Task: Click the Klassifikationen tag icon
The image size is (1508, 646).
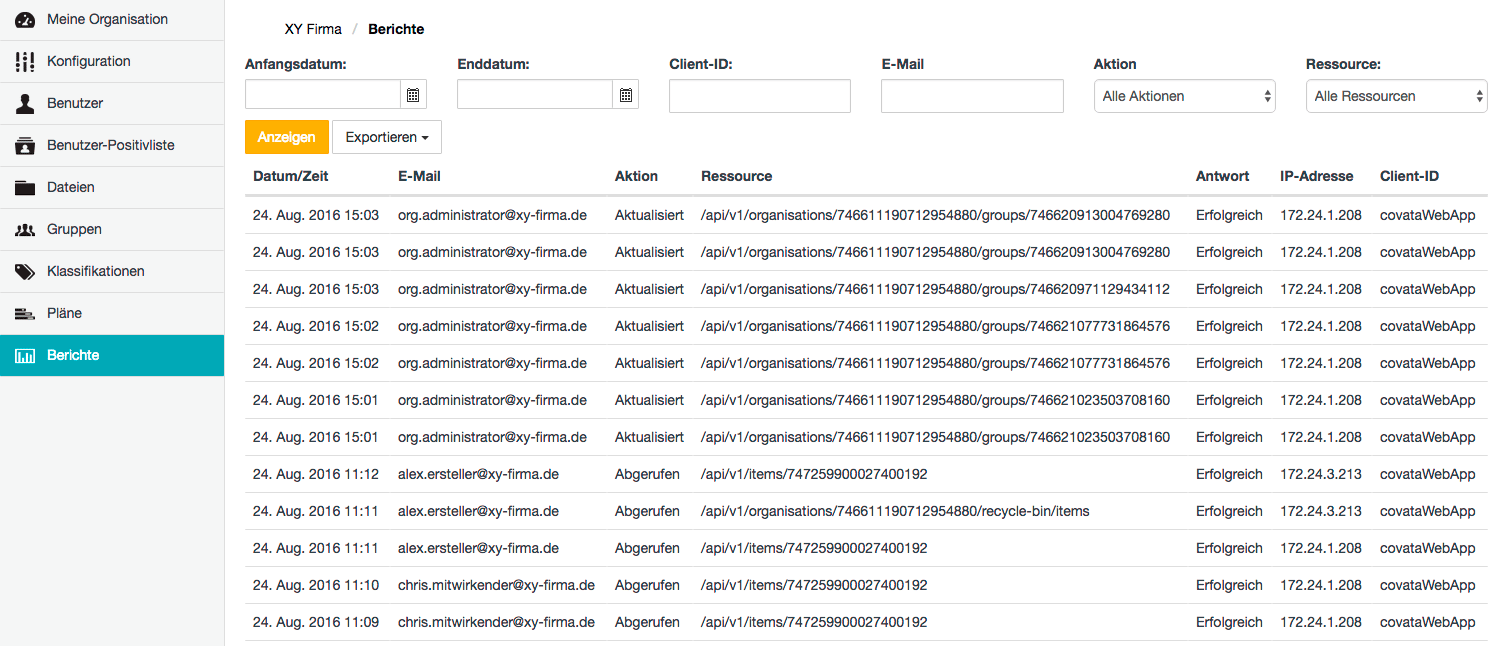Action: point(25,271)
